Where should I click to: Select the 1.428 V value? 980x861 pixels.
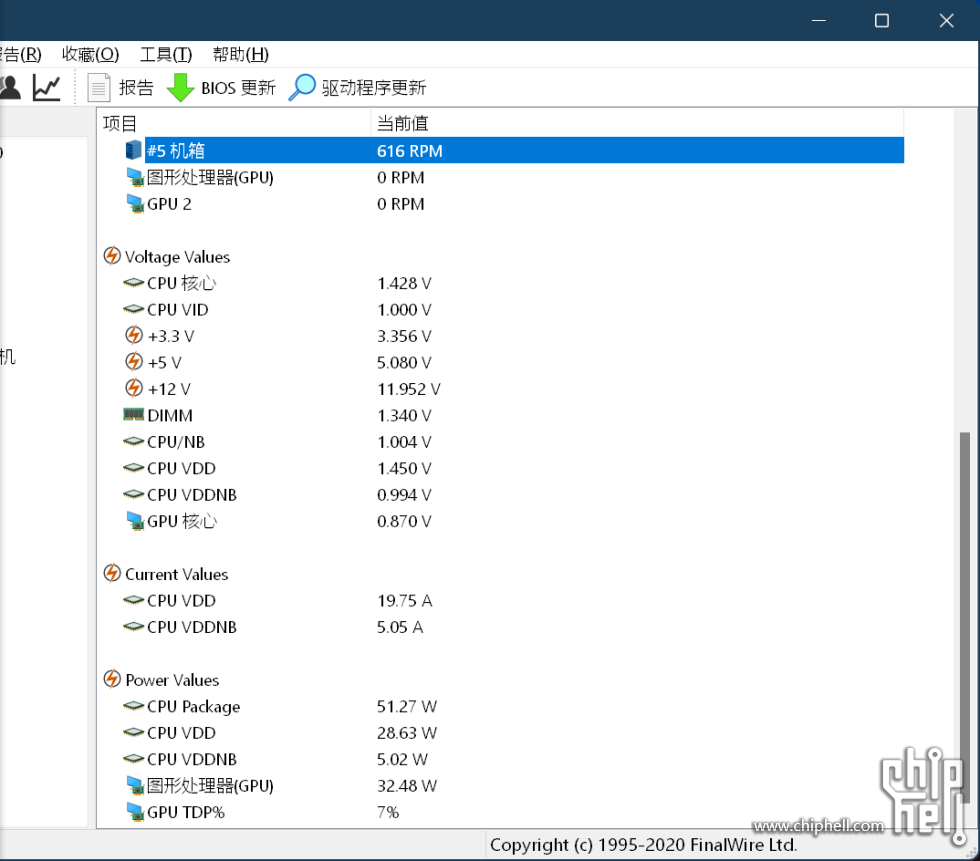pos(404,283)
